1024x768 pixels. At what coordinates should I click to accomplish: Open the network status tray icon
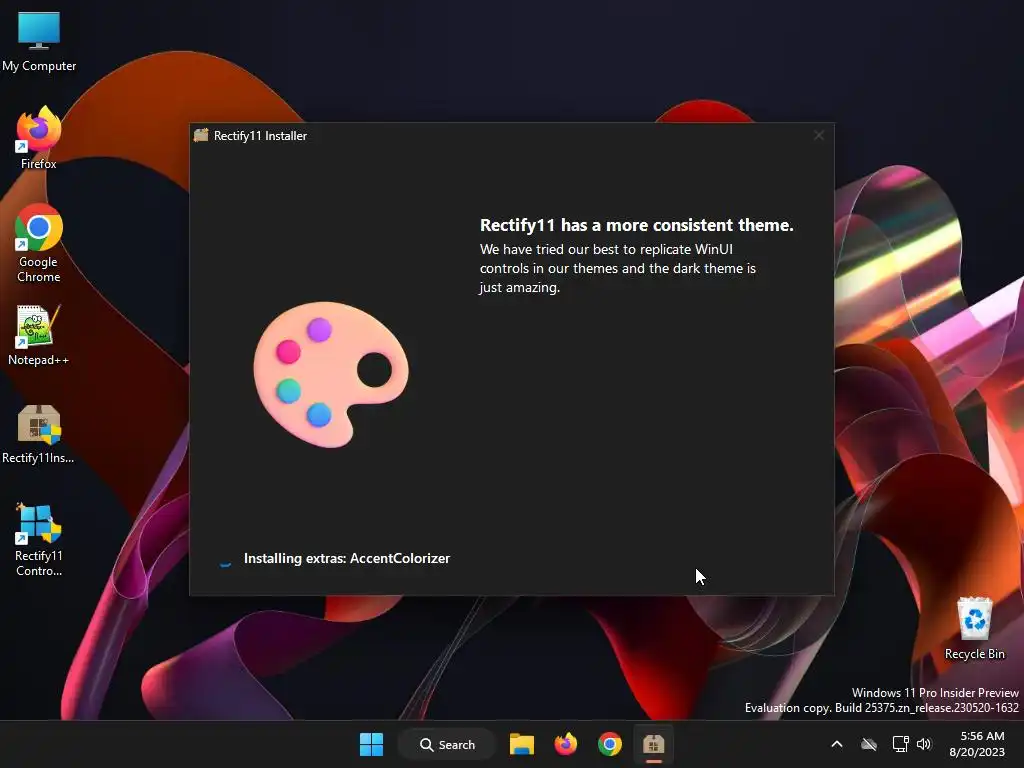901,744
